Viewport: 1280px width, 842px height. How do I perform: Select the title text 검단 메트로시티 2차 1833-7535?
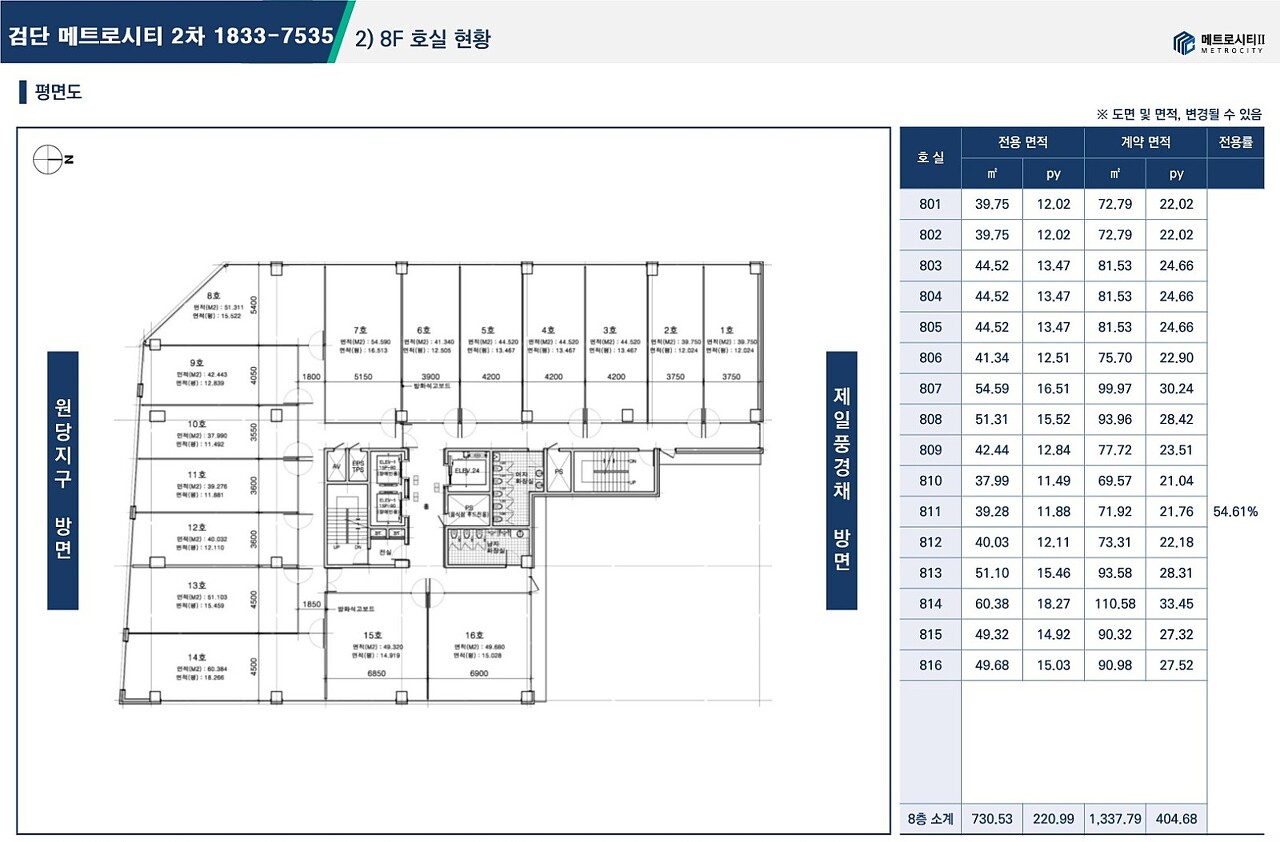170,36
